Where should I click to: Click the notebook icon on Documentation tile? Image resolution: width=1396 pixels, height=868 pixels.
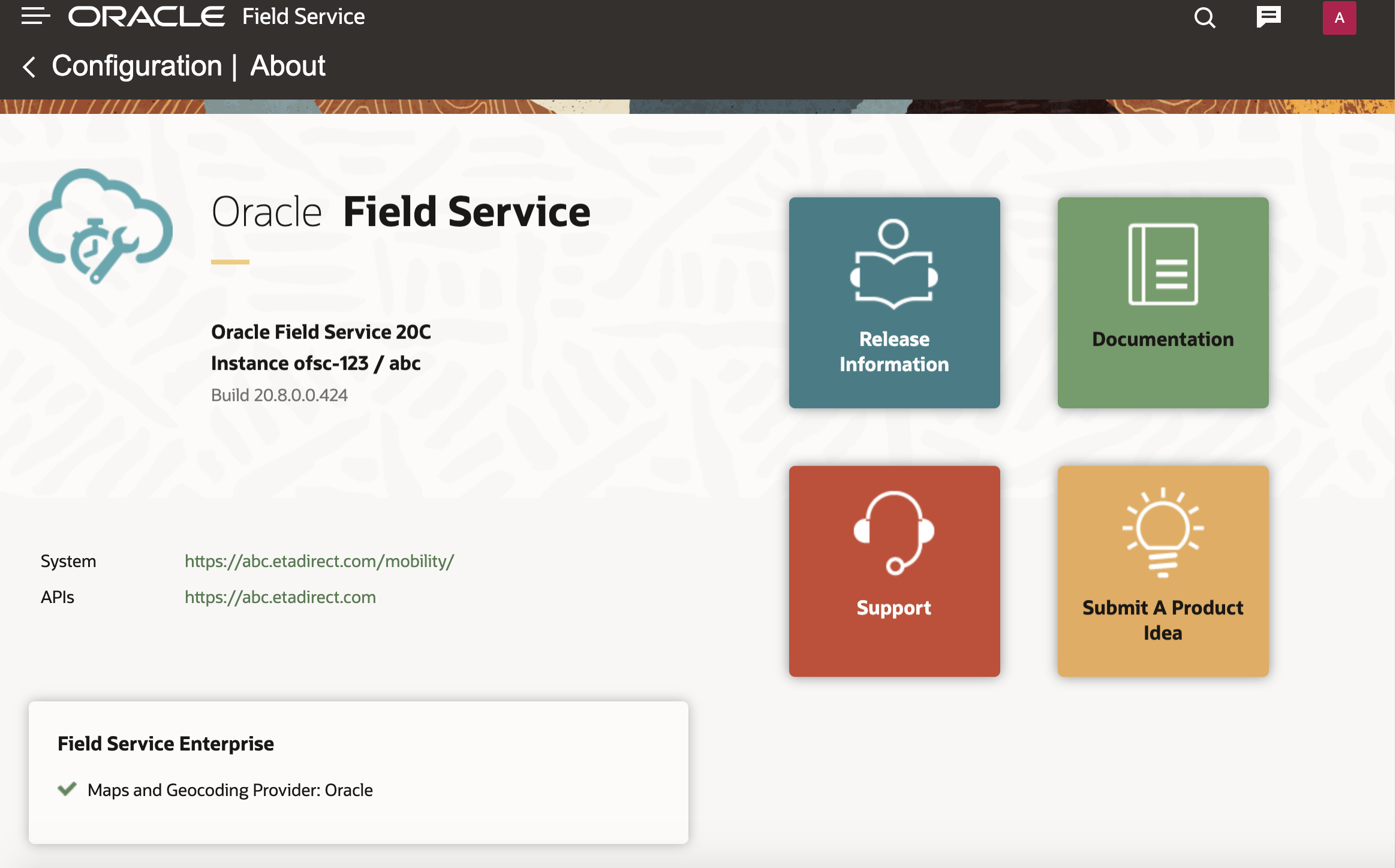tap(1163, 264)
